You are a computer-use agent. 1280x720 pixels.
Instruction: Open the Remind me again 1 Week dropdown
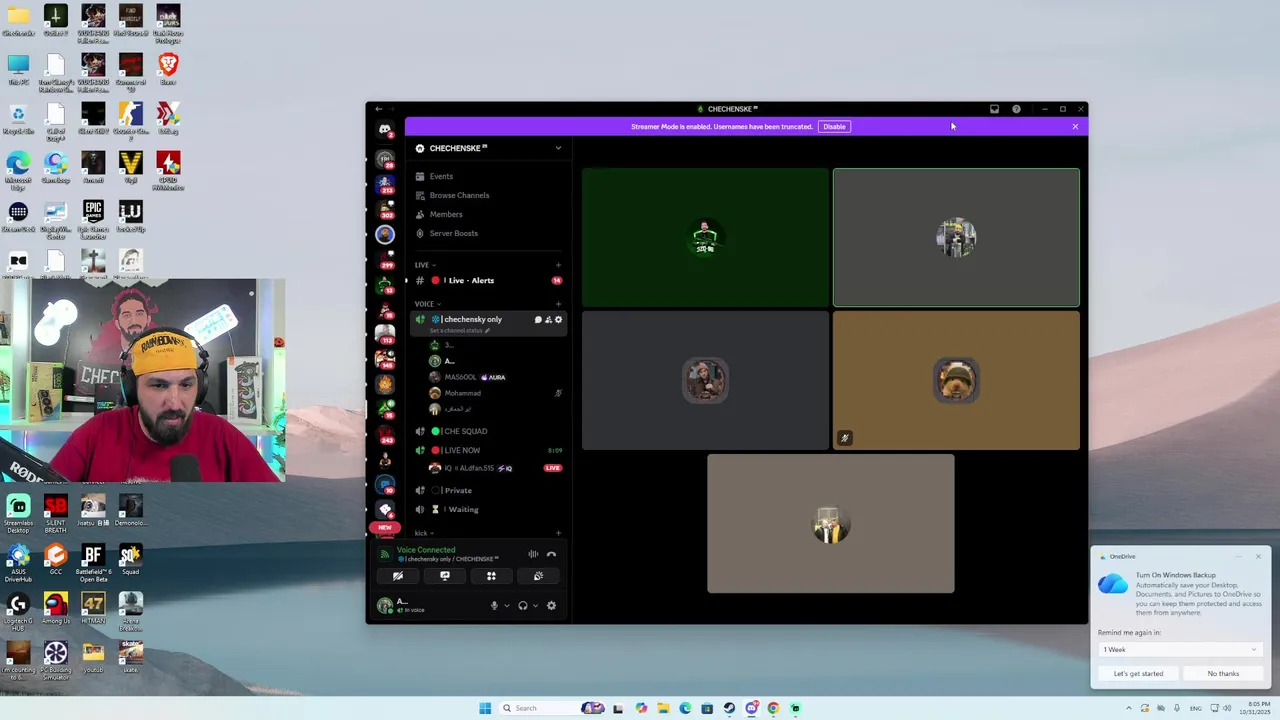(1179, 649)
